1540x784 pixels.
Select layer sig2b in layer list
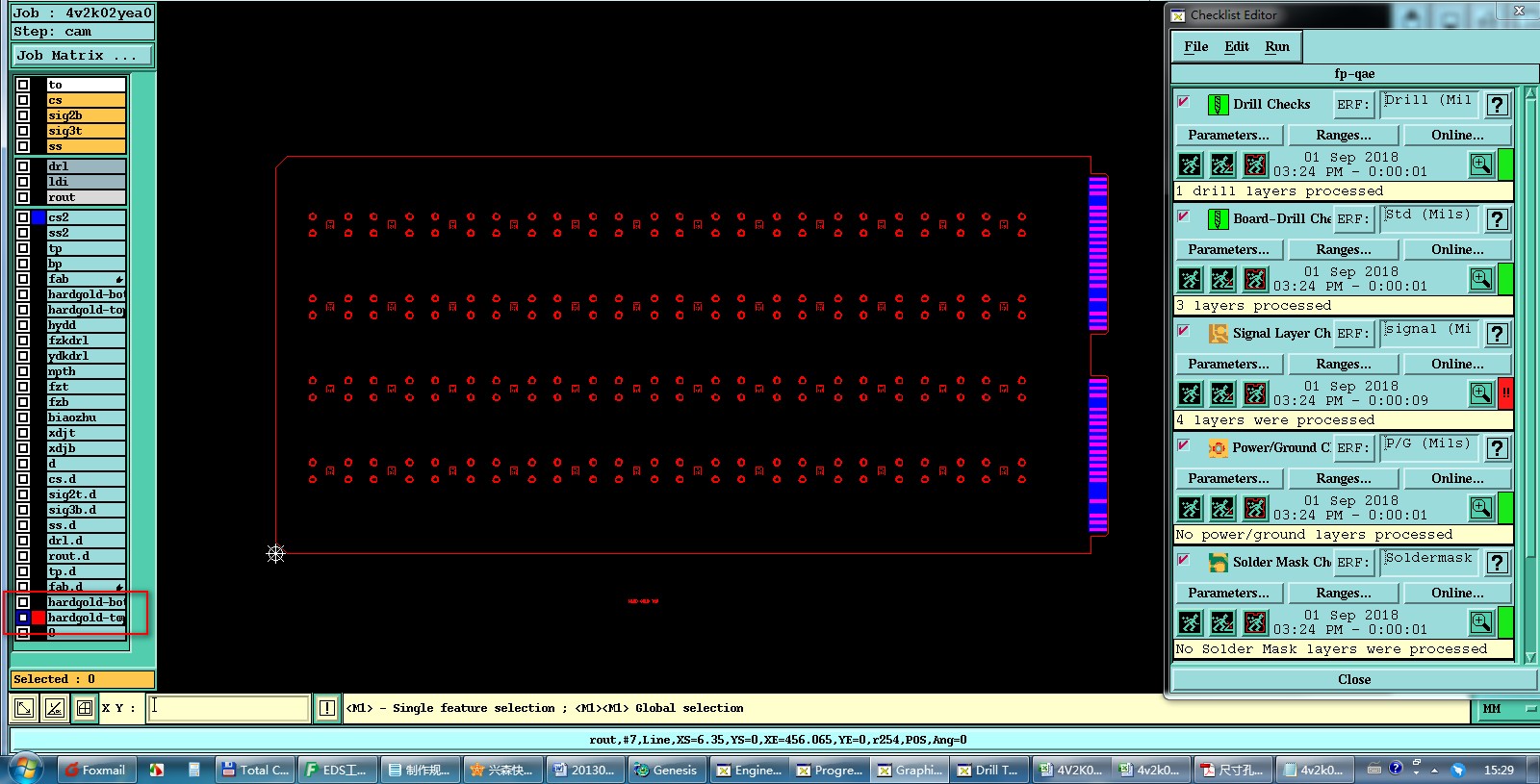[86, 115]
